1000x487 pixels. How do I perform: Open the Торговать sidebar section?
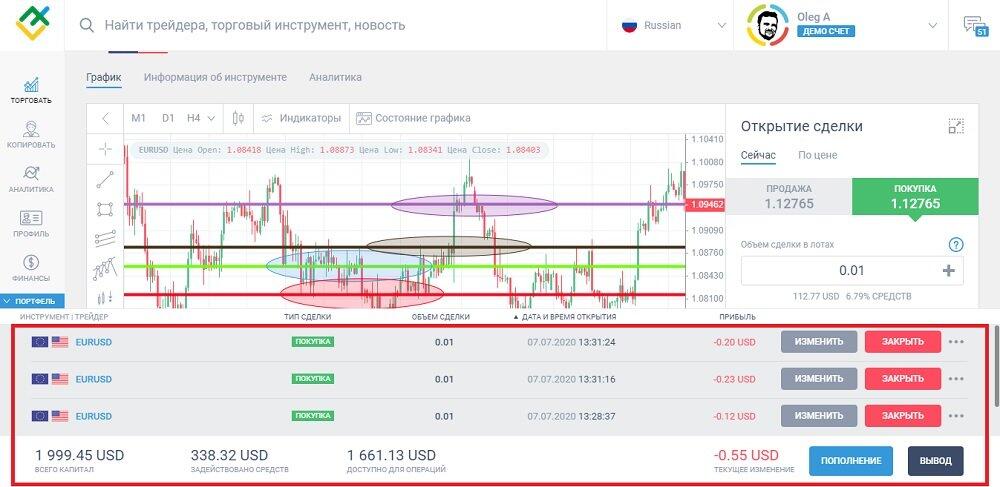[31, 91]
